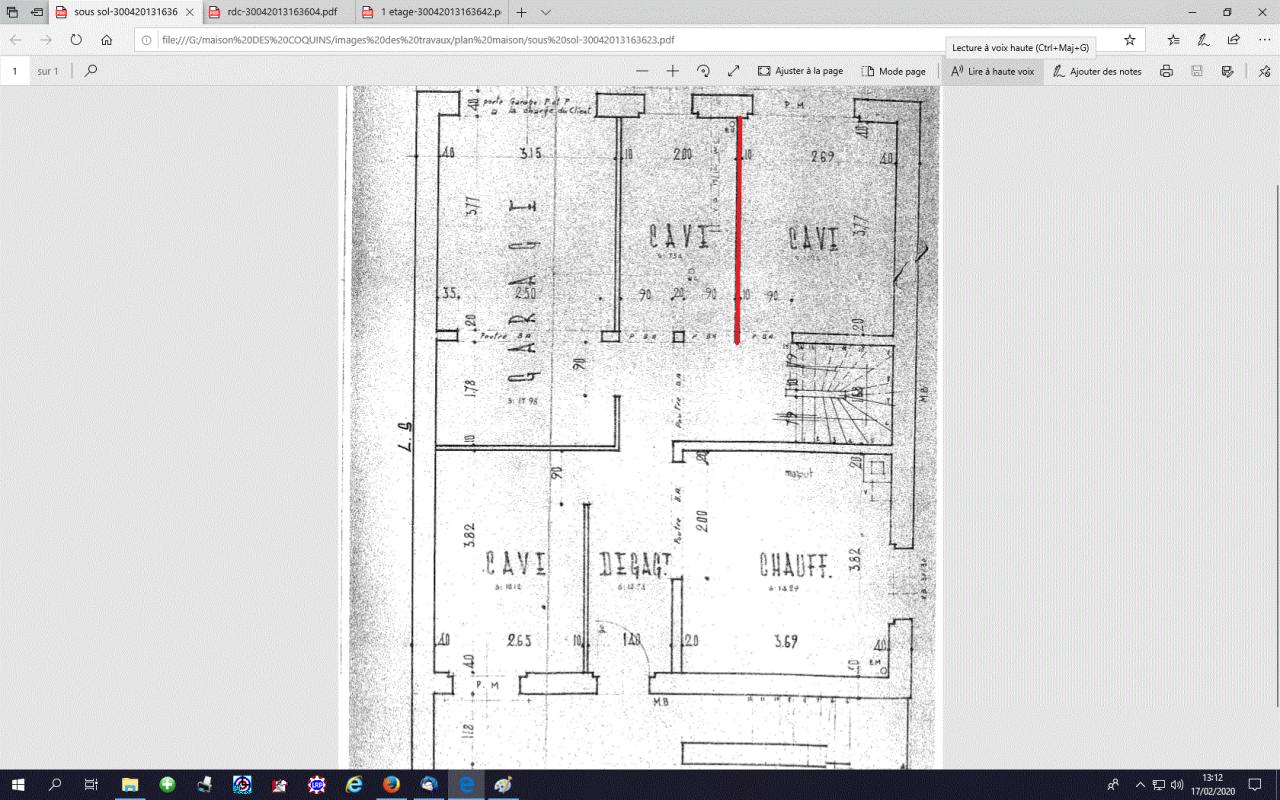Image resolution: width=1280 pixels, height=800 pixels.
Task: Share this page
Action: click(1234, 40)
